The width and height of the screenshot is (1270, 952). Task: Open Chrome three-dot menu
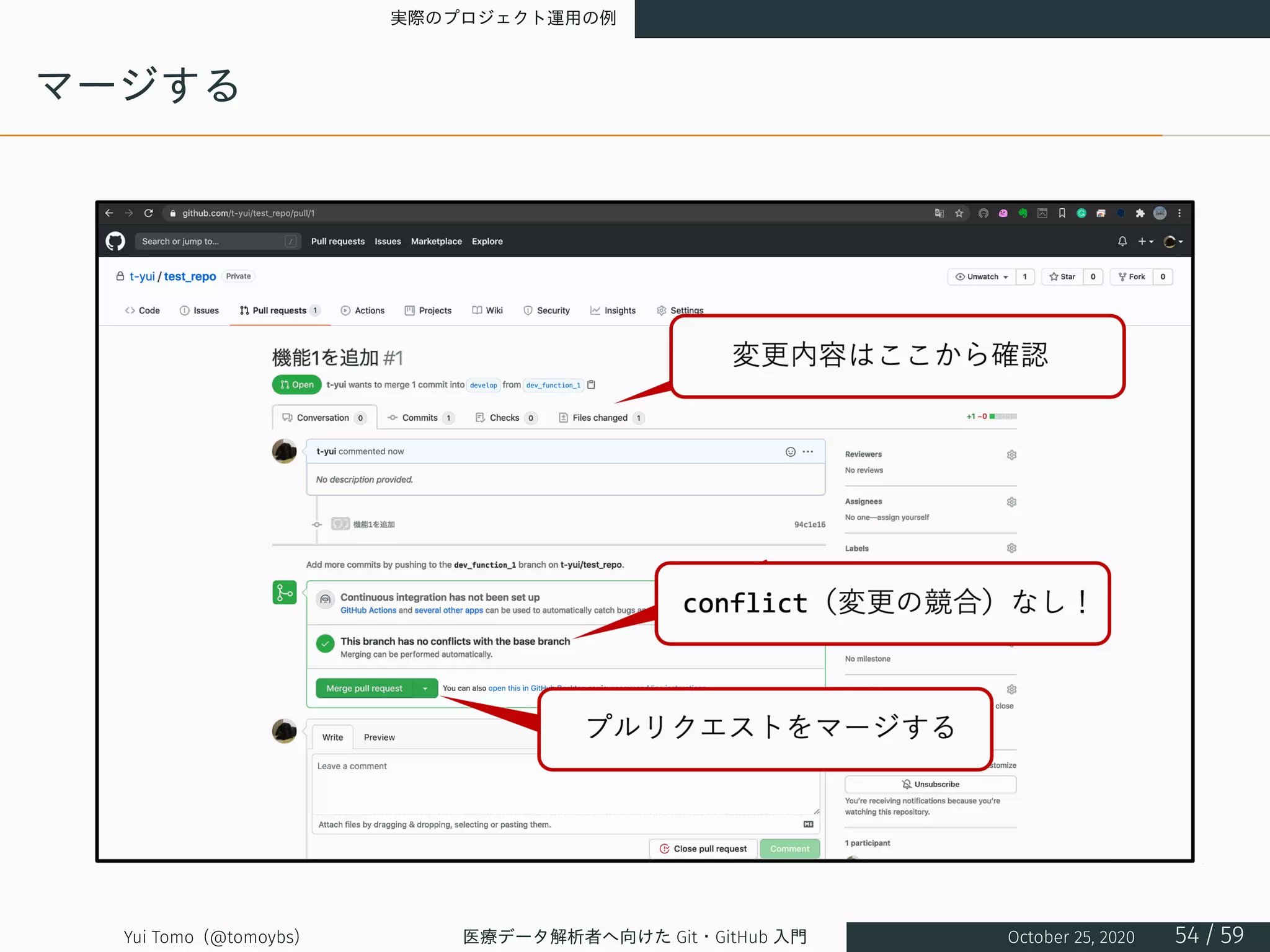1179,213
